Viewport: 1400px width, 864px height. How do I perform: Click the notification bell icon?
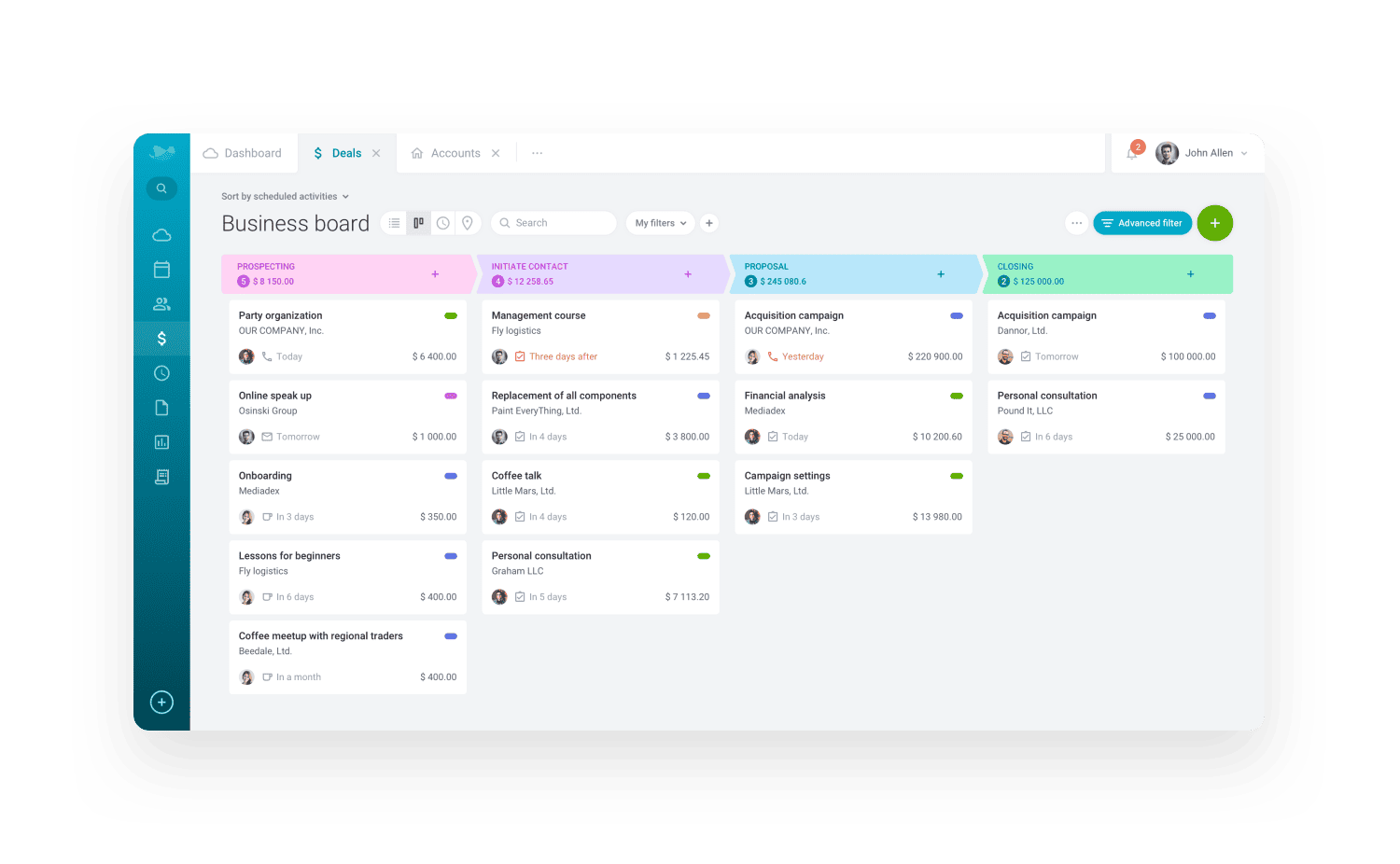pyautogui.click(x=1131, y=153)
